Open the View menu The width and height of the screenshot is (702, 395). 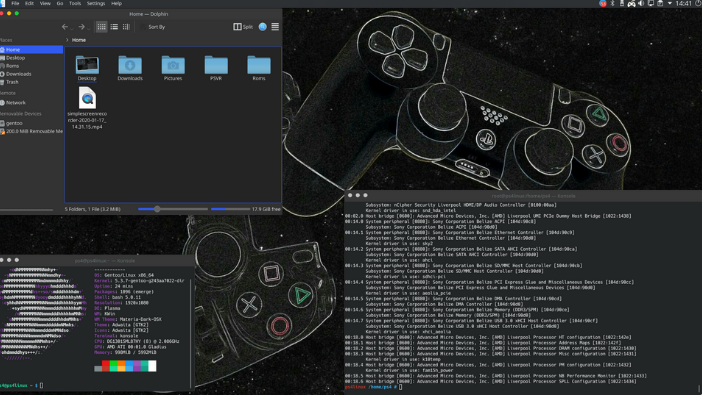point(45,3)
